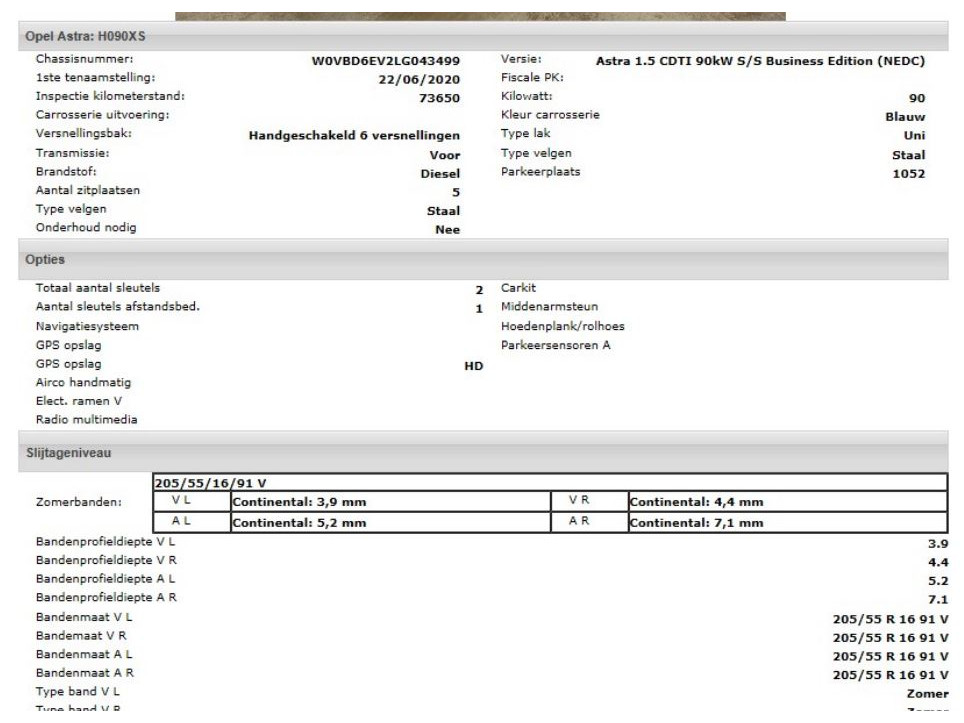964x723 pixels.
Task: Click the Onderhoud nodig value Nee
Action: (x=447, y=229)
